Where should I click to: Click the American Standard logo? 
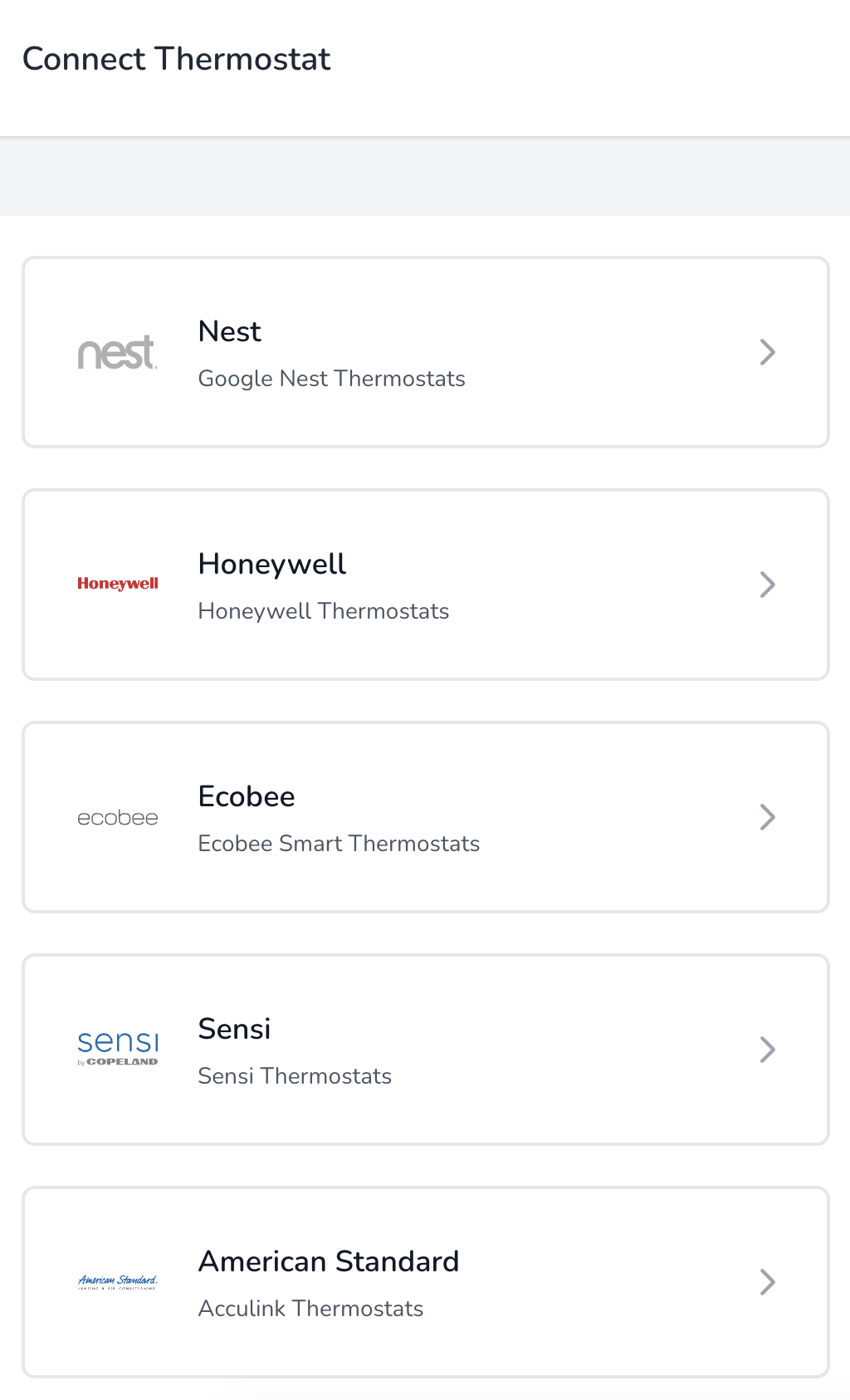click(x=117, y=1282)
